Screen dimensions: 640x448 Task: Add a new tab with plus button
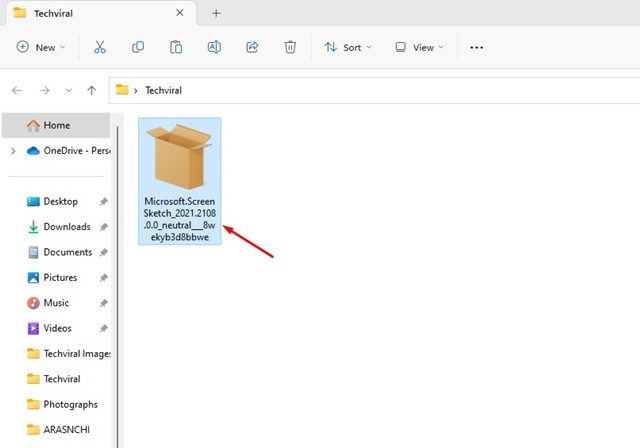(216, 13)
